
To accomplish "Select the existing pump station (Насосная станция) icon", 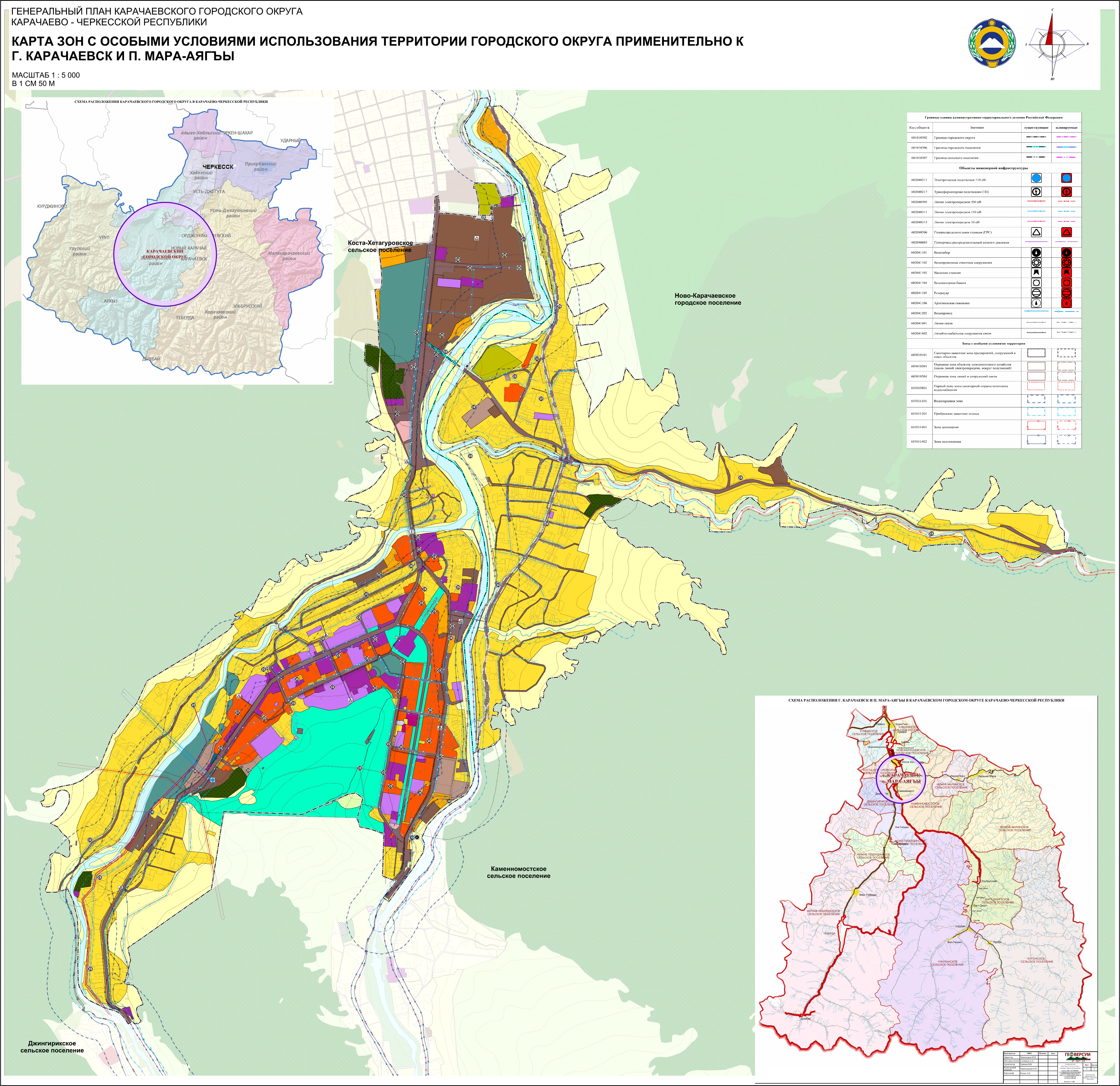I will [1037, 273].
